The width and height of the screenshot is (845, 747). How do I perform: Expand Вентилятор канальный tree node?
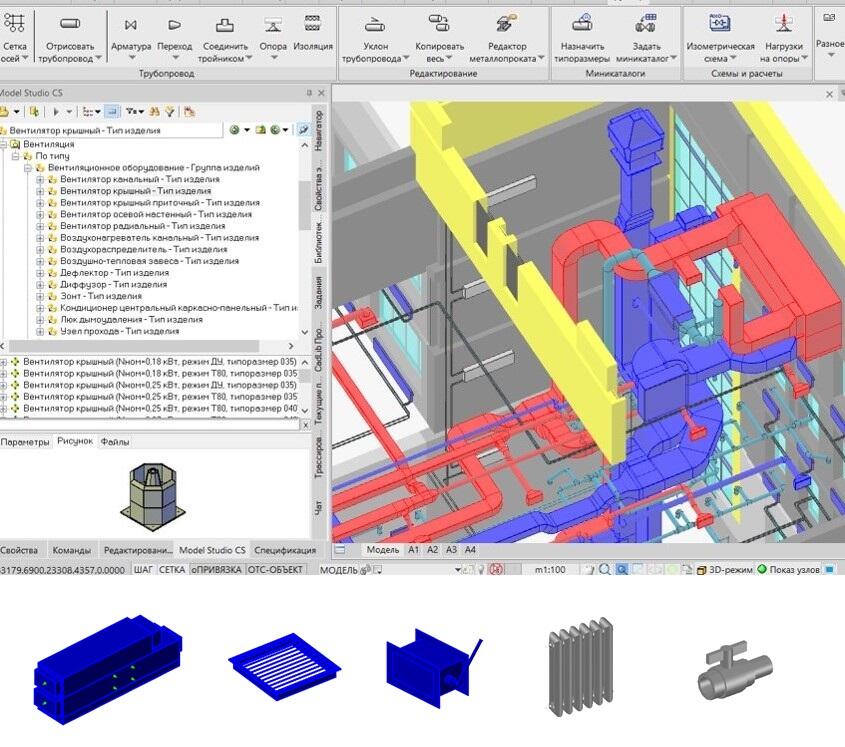[x=41, y=179]
